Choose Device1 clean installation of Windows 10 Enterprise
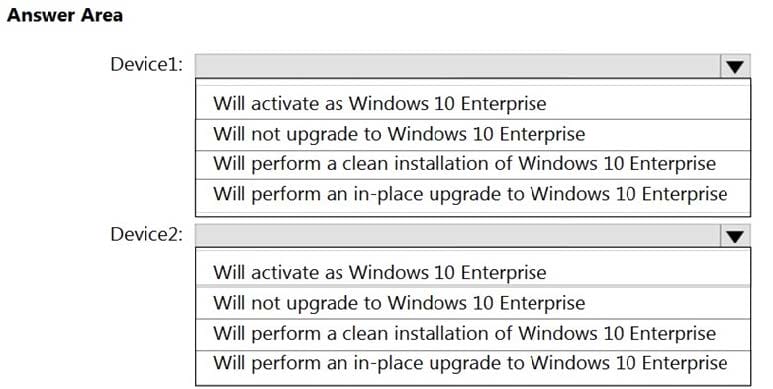 pos(473,165)
